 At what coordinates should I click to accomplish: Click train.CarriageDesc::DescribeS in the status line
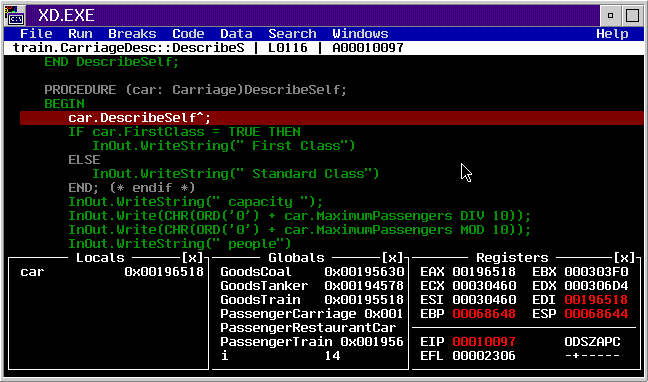[128, 48]
